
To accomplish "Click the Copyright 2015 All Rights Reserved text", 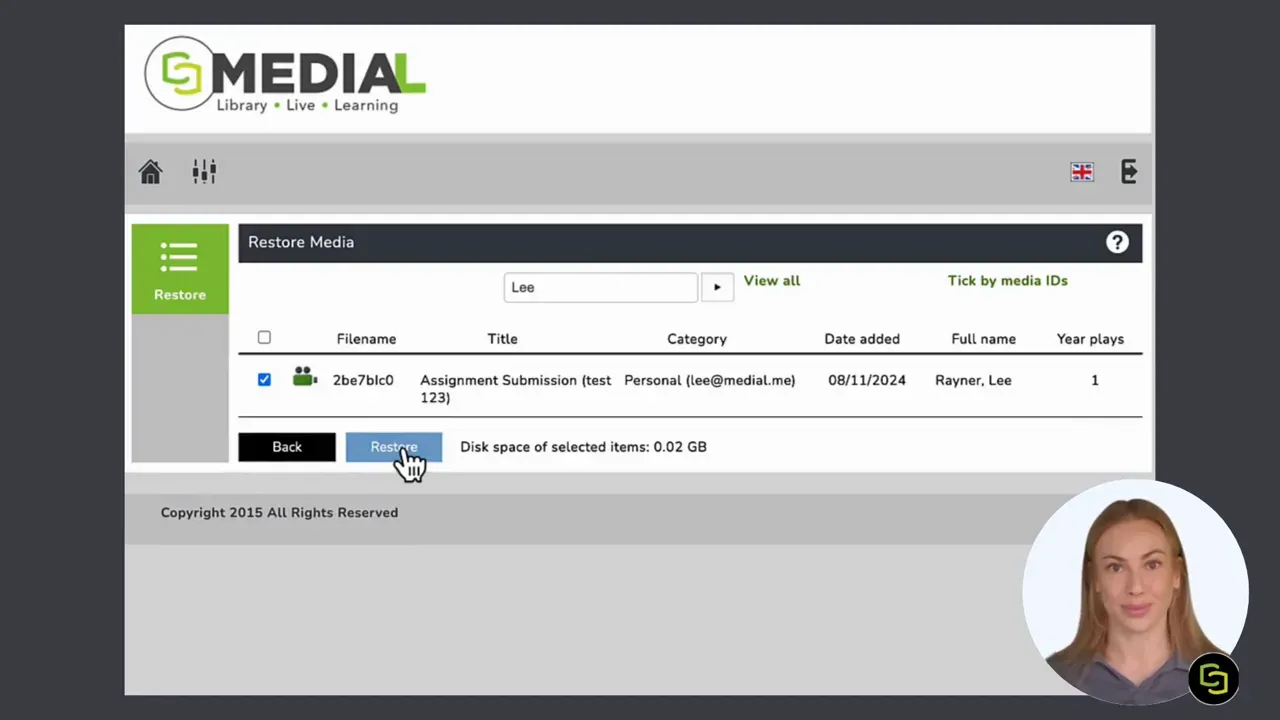I will coord(279,513).
